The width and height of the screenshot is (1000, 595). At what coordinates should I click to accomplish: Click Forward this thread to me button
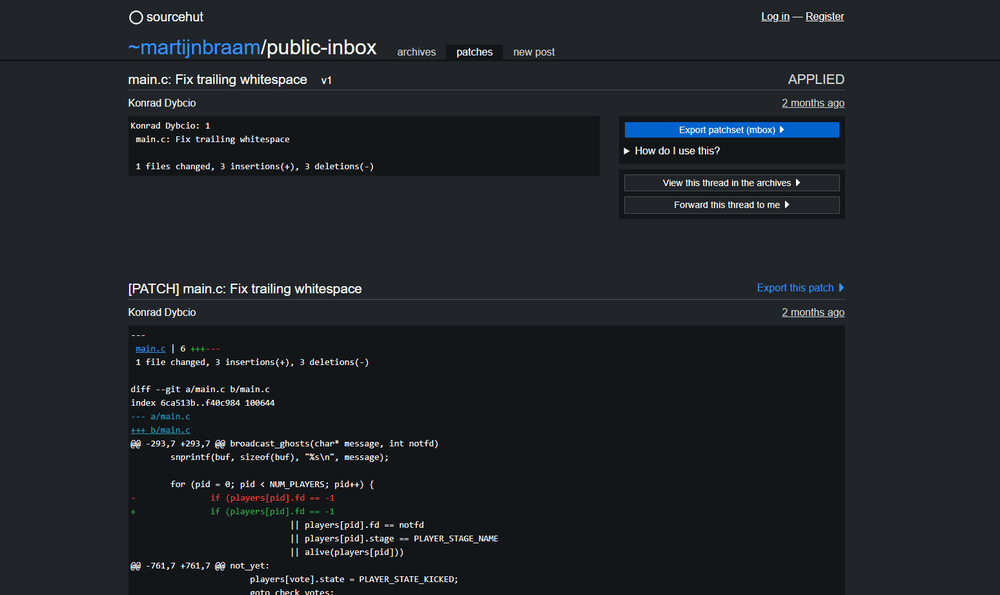[x=732, y=205]
